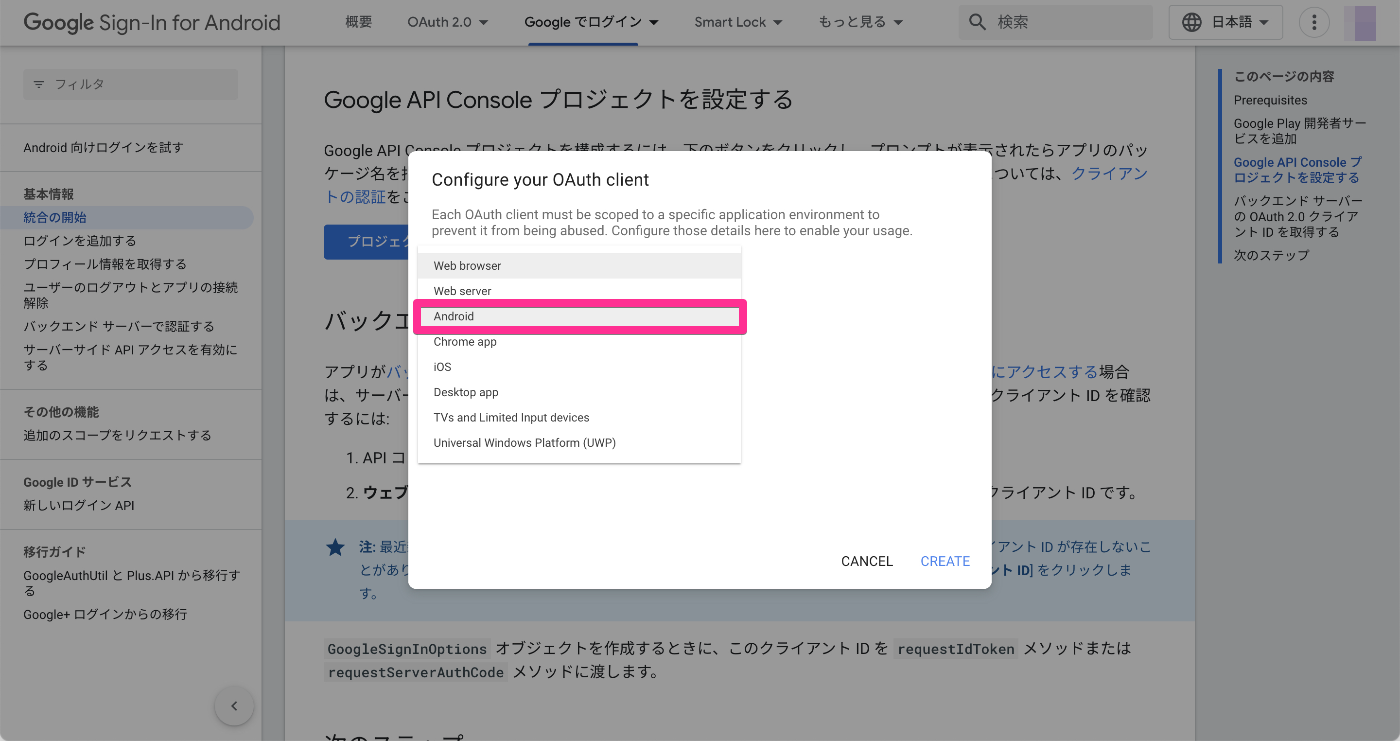
Task: Pick Universal Windows Platform (UWP)
Action: click(579, 443)
